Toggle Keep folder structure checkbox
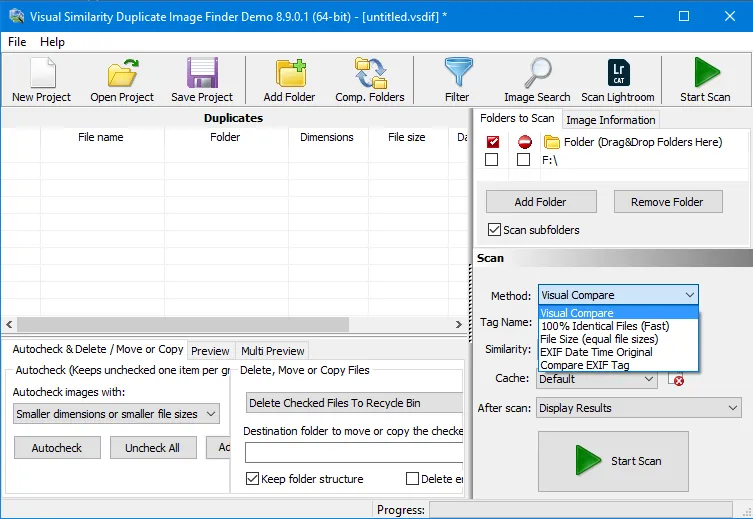The width and height of the screenshot is (753, 519). (252, 479)
